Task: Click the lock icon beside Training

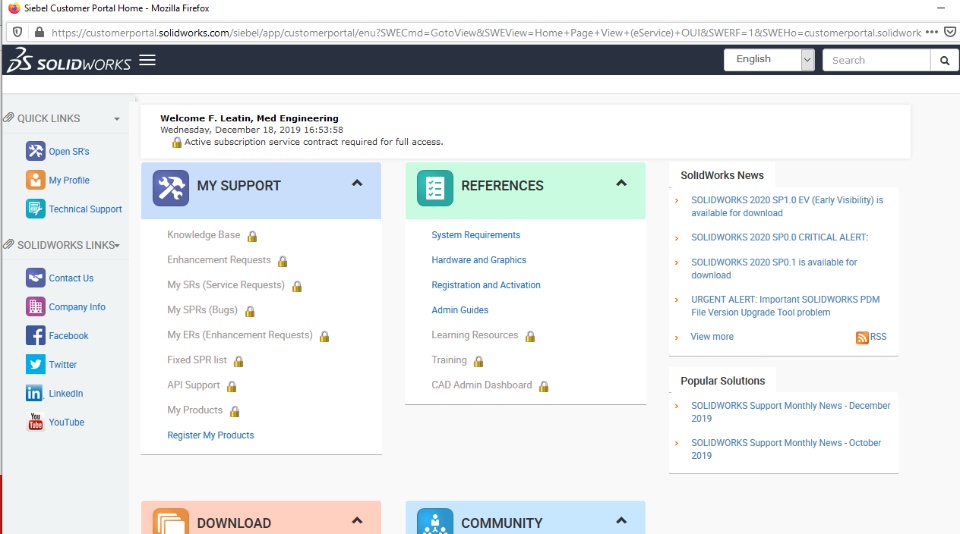Action: click(x=479, y=361)
